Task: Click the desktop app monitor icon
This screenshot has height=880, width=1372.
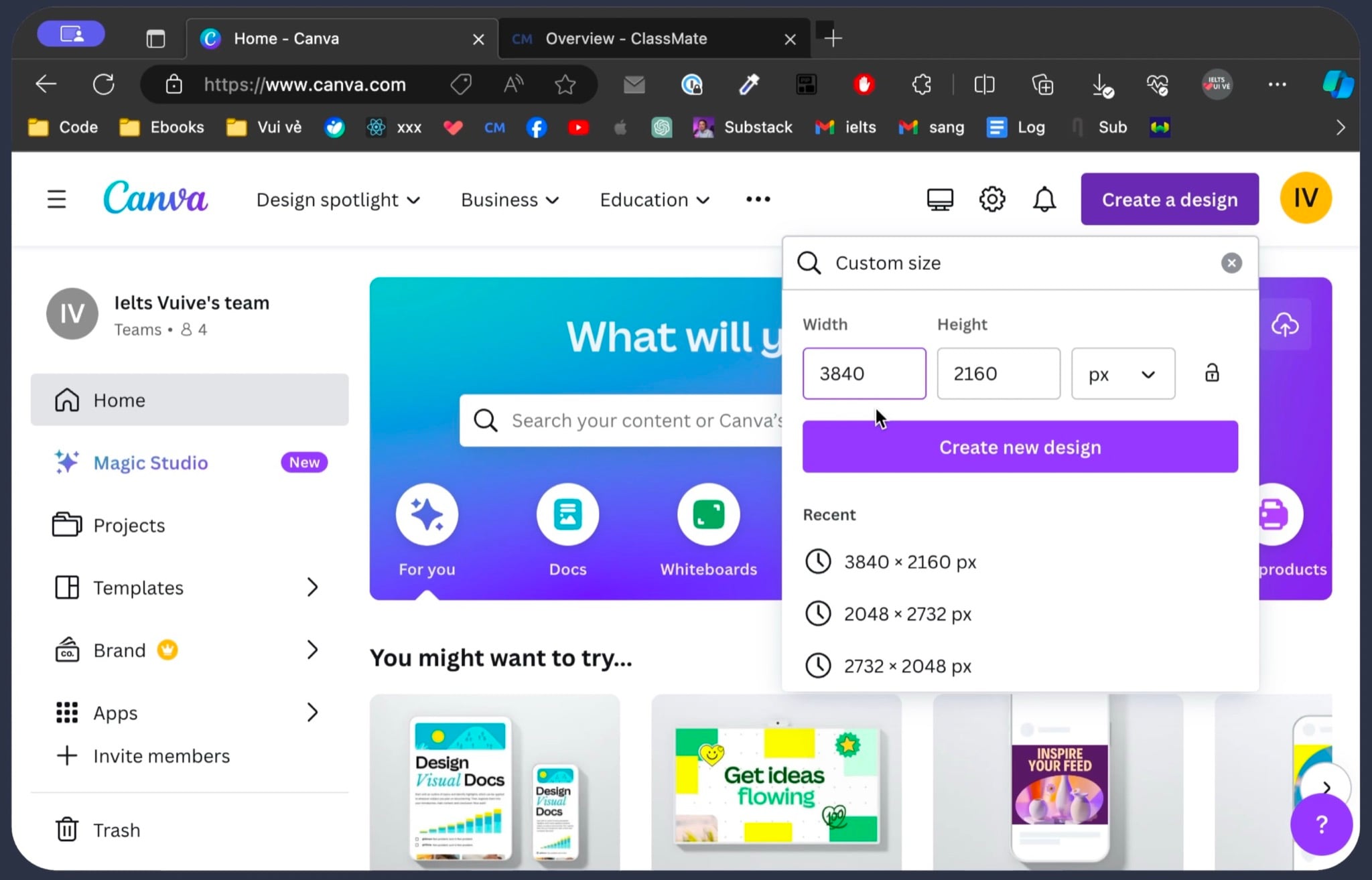Action: tap(940, 200)
